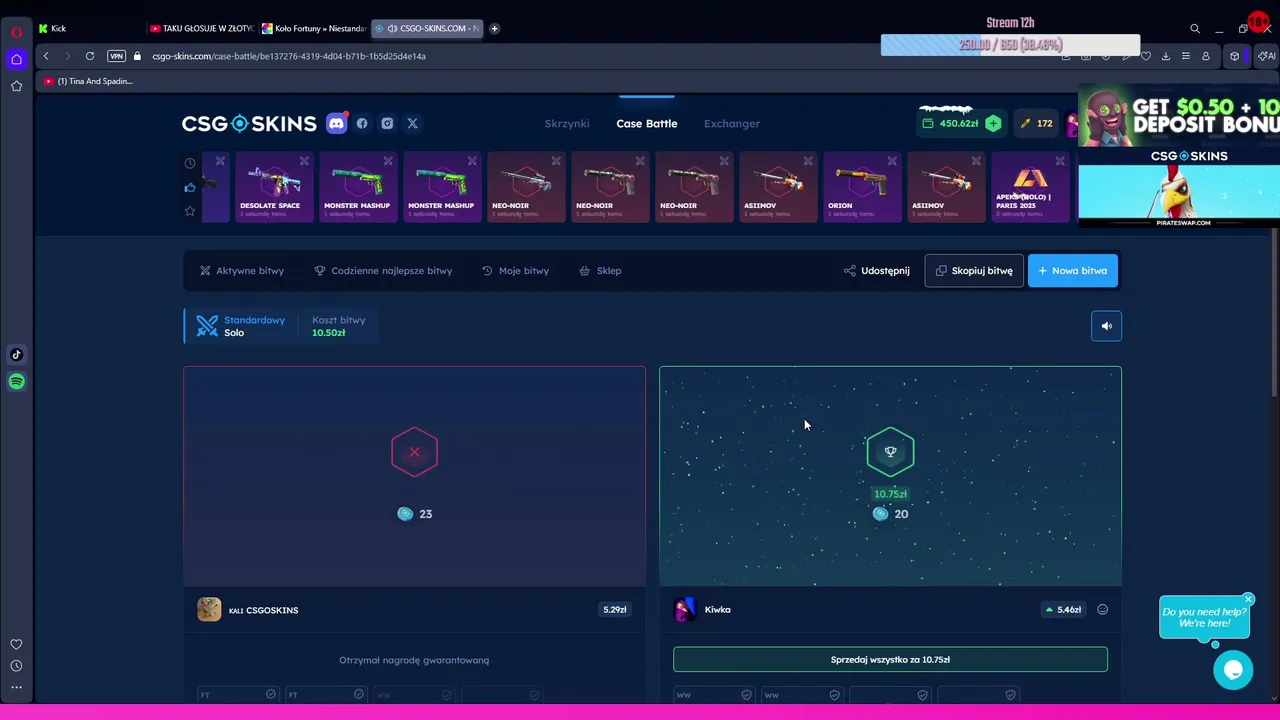Screen dimensions: 1280x720
Task: Click the Stream 12h progress bar
Action: tap(1010, 45)
